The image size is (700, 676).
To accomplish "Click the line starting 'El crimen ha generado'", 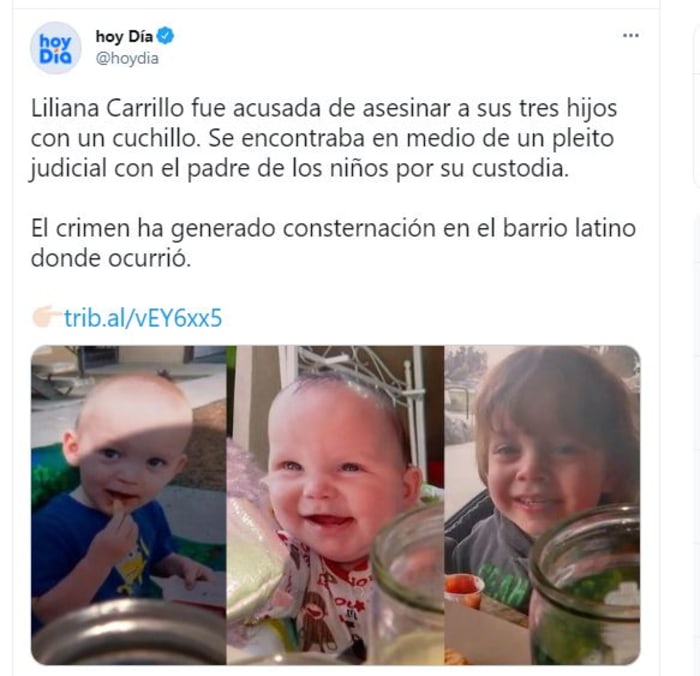I will point(333,228).
